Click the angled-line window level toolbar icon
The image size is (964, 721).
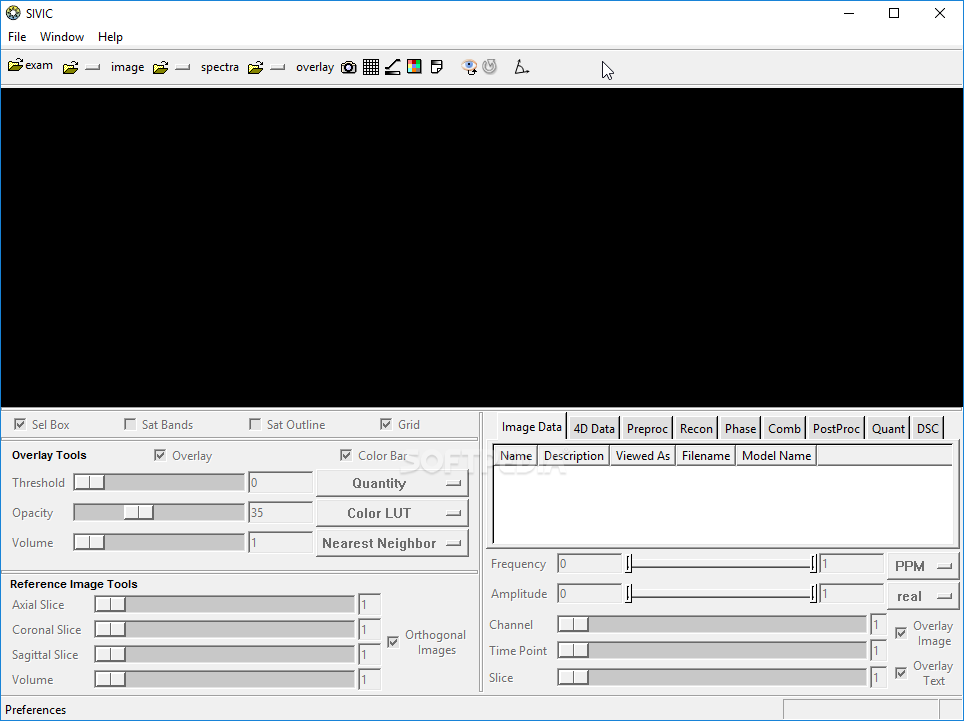pyautogui.click(x=393, y=67)
